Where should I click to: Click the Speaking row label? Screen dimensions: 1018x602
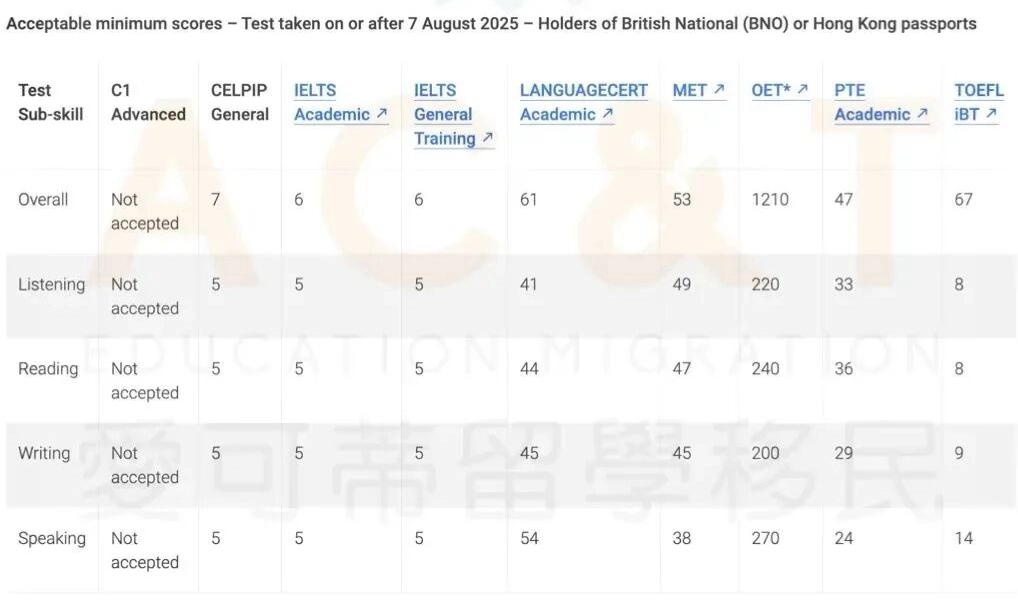(x=52, y=539)
